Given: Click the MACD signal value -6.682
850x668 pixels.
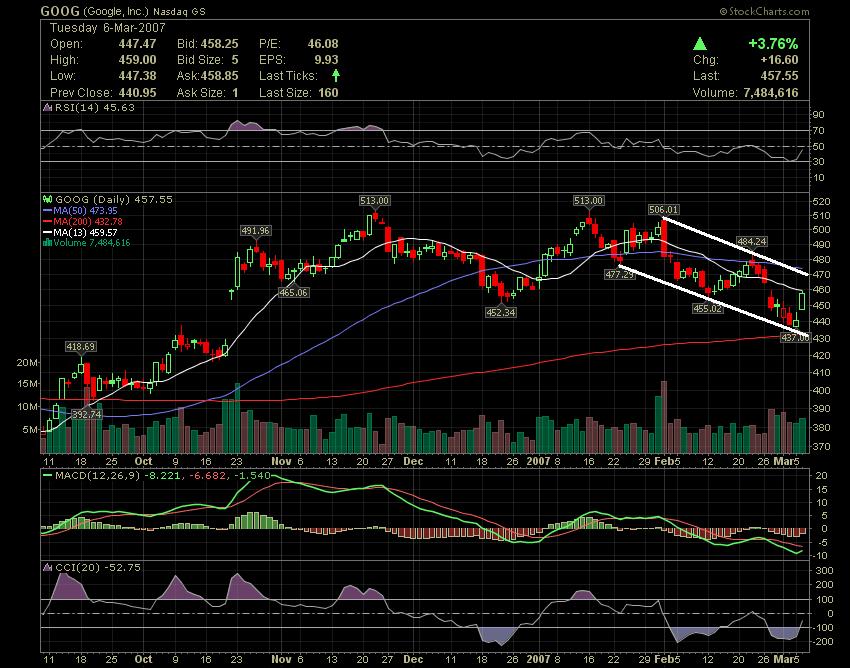Looking at the screenshot, I should pos(207,476).
